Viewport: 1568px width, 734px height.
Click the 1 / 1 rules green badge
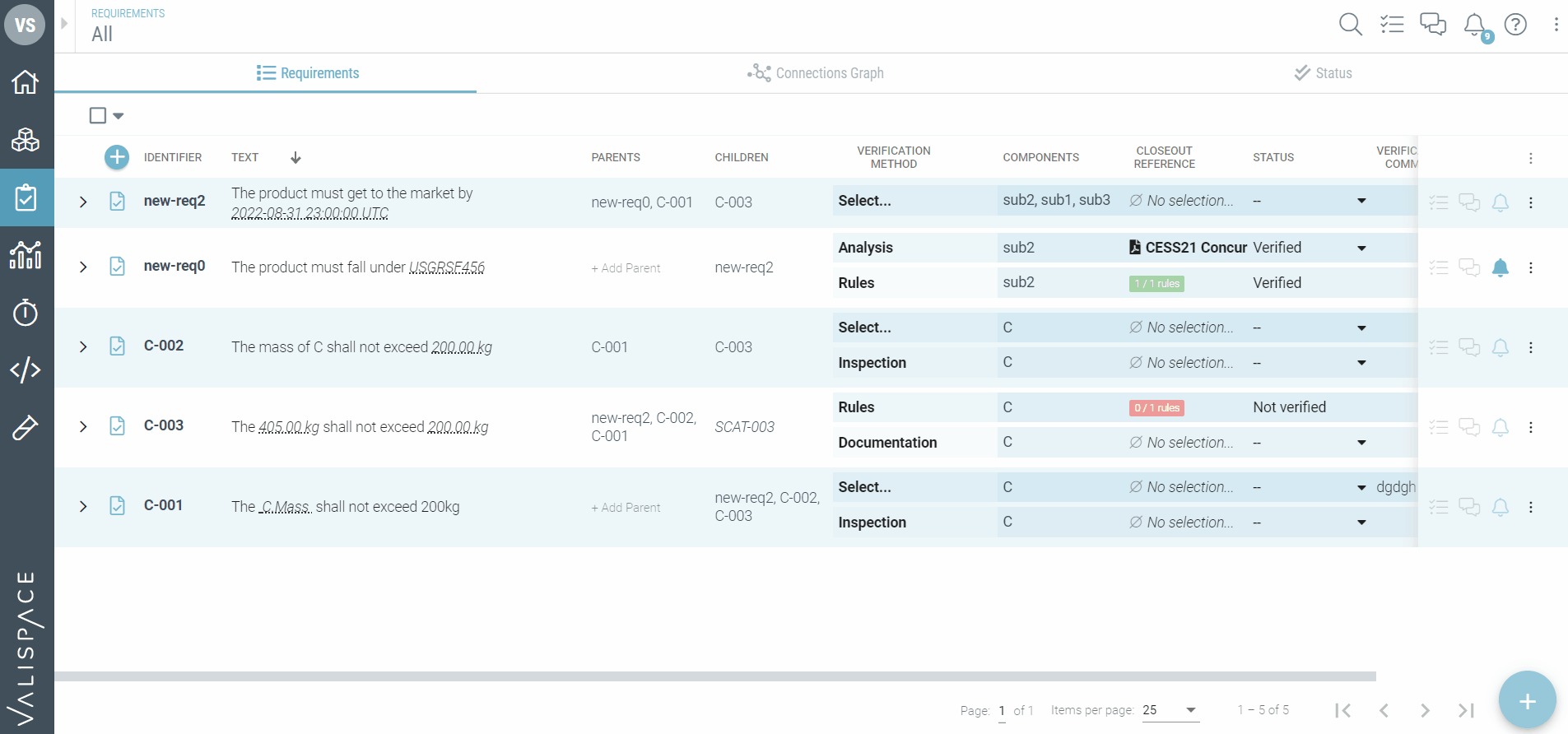(x=1156, y=284)
